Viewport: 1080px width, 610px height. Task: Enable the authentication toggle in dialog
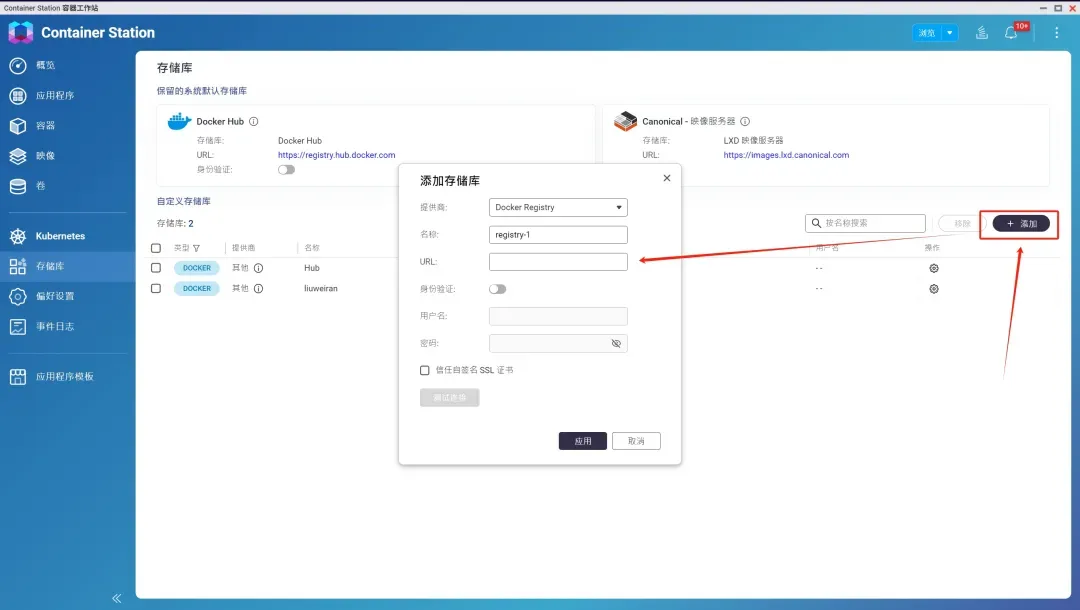[497, 289]
